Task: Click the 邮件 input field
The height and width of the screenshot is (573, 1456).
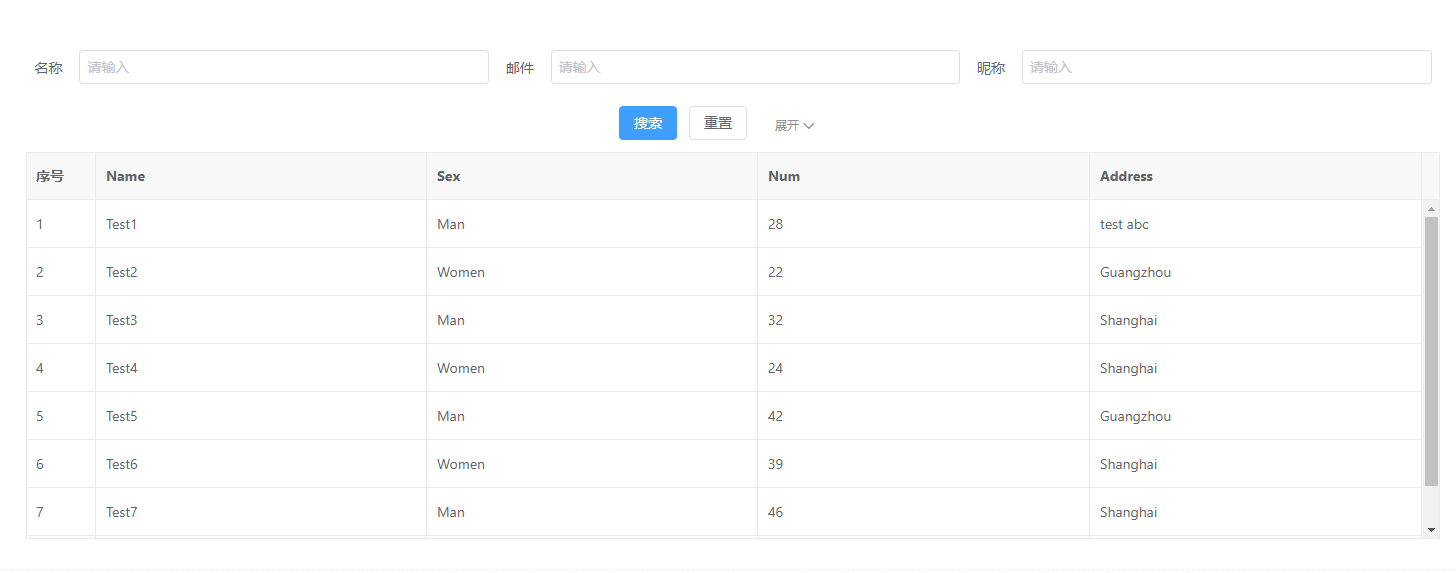Action: coord(755,67)
